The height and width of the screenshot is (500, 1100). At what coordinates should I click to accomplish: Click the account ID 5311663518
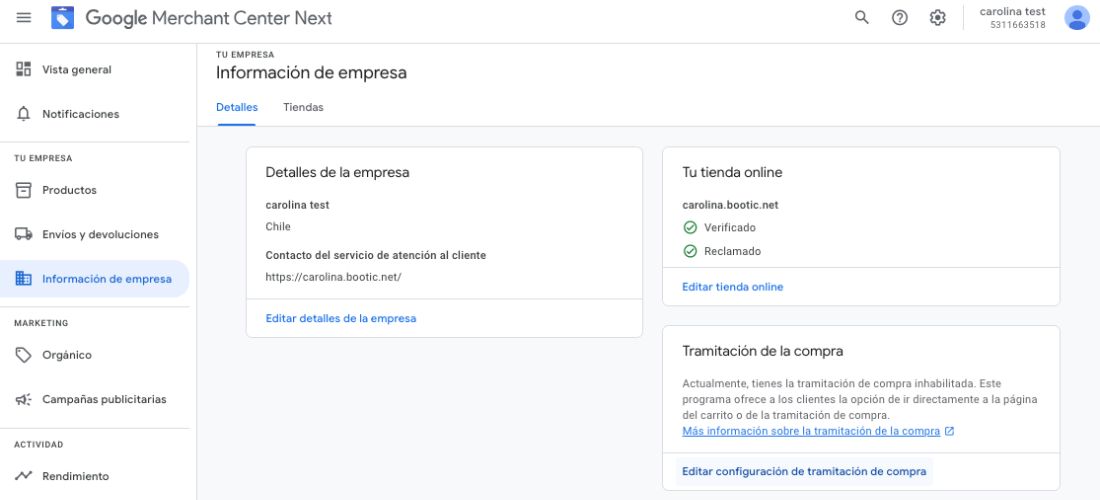click(1018, 25)
